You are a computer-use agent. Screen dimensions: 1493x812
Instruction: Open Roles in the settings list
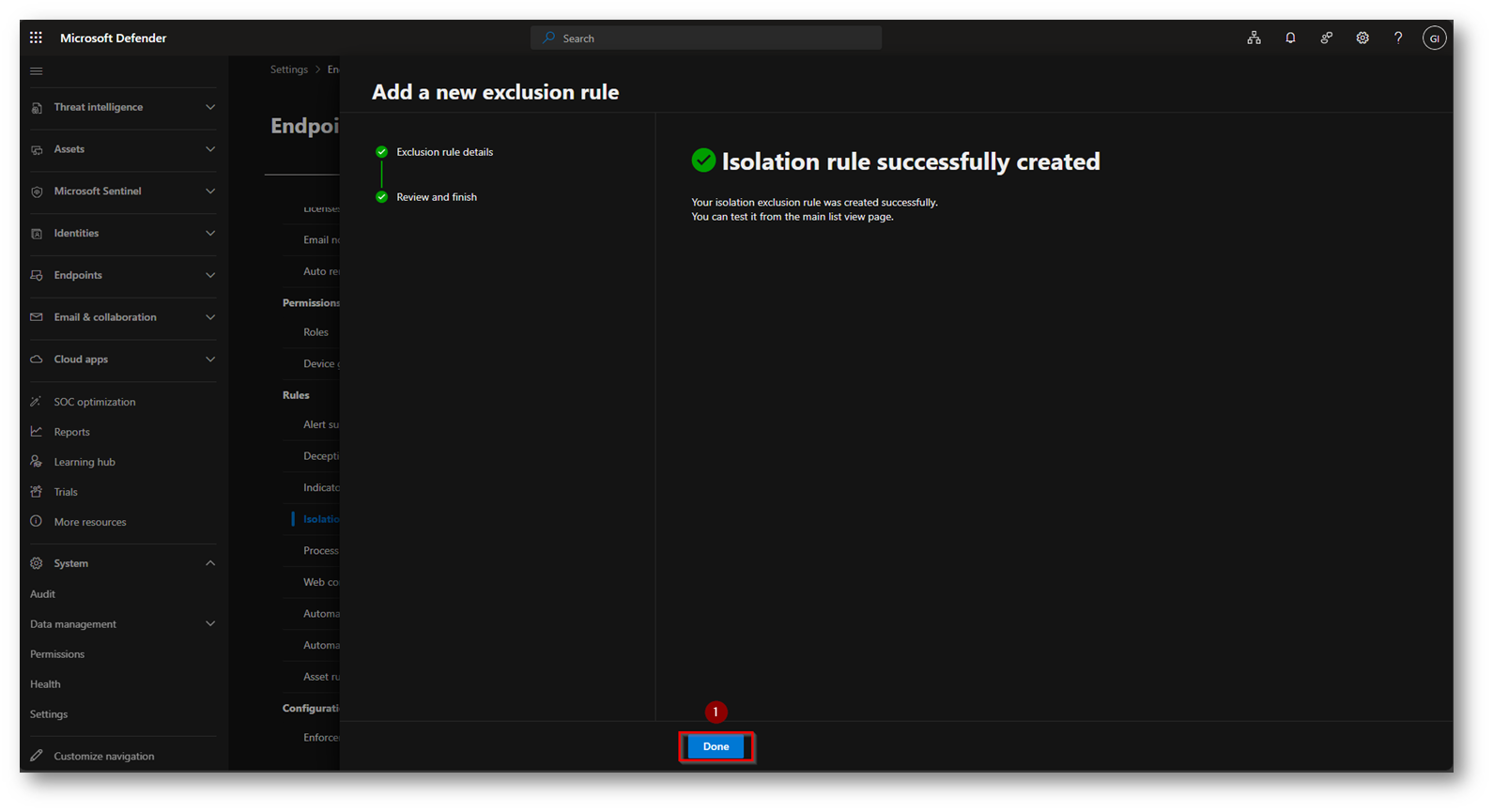click(x=316, y=332)
